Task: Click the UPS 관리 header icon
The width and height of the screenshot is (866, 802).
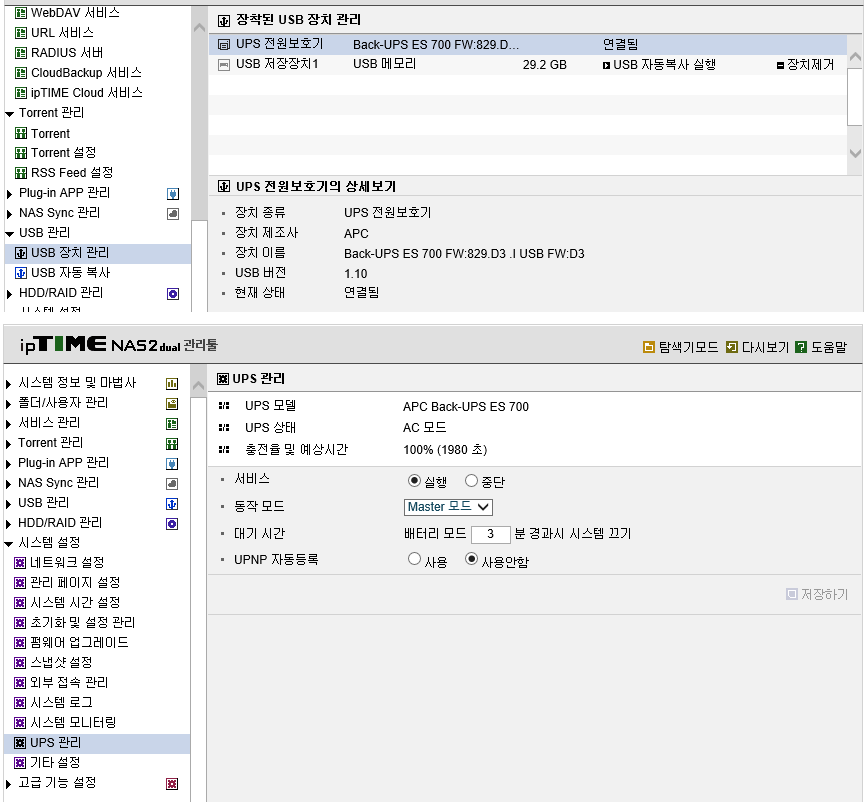Action: coord(223,379)
